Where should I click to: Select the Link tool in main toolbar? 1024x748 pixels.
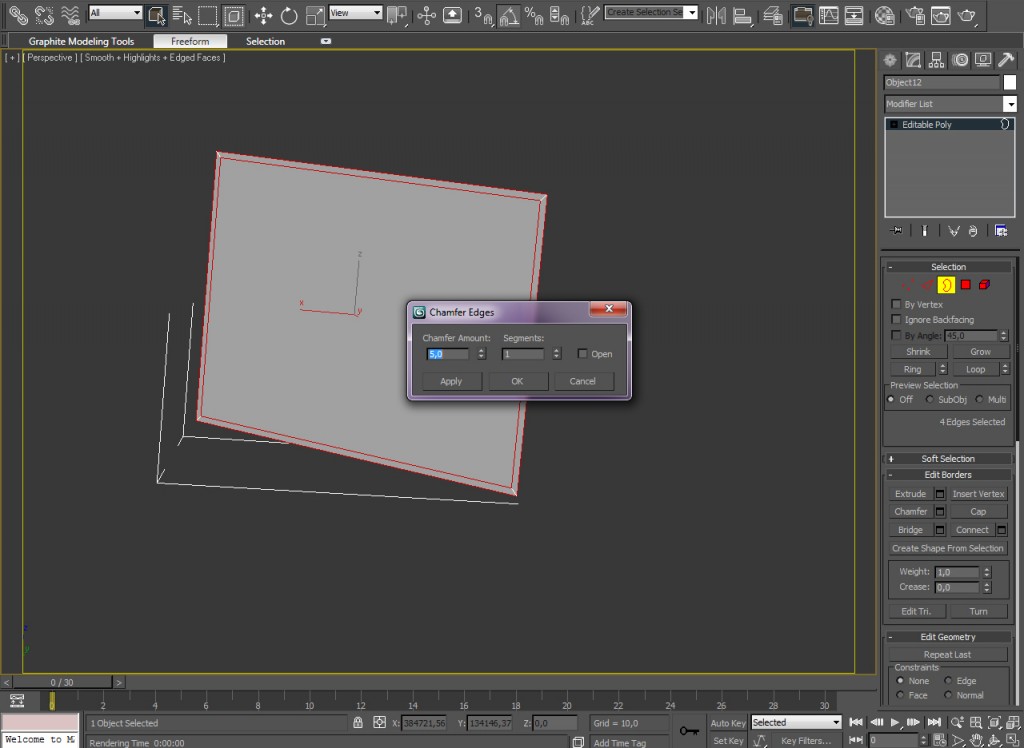(x=18, y=14)
